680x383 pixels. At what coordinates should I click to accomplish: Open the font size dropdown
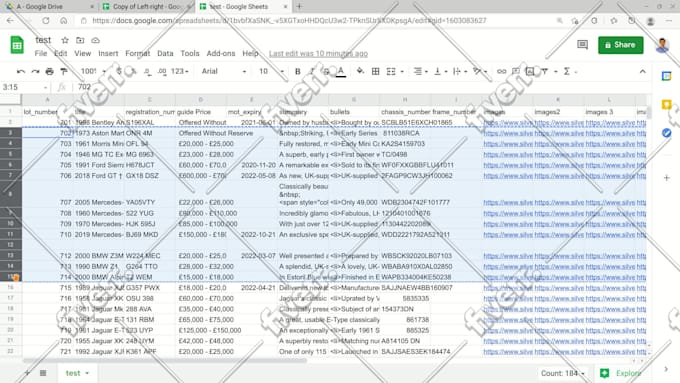[x=271, y=72]
